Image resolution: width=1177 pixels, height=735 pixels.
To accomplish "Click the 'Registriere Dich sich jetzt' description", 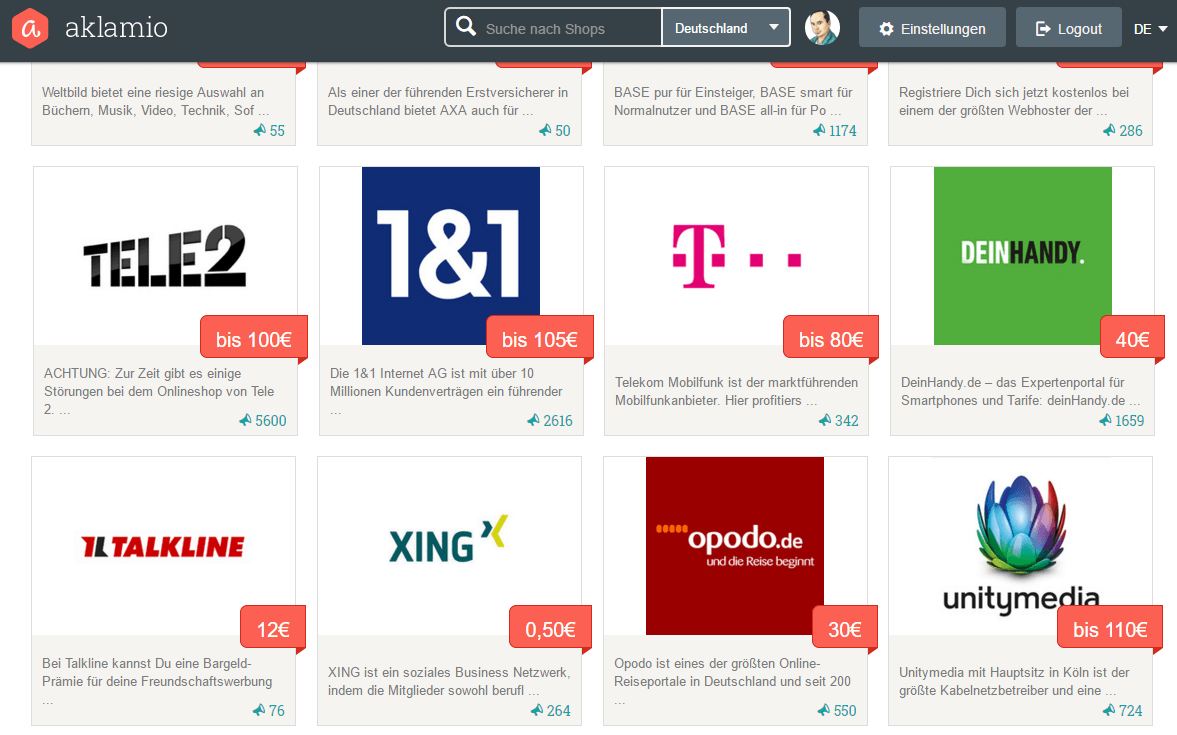I will tap(1014, 101).
